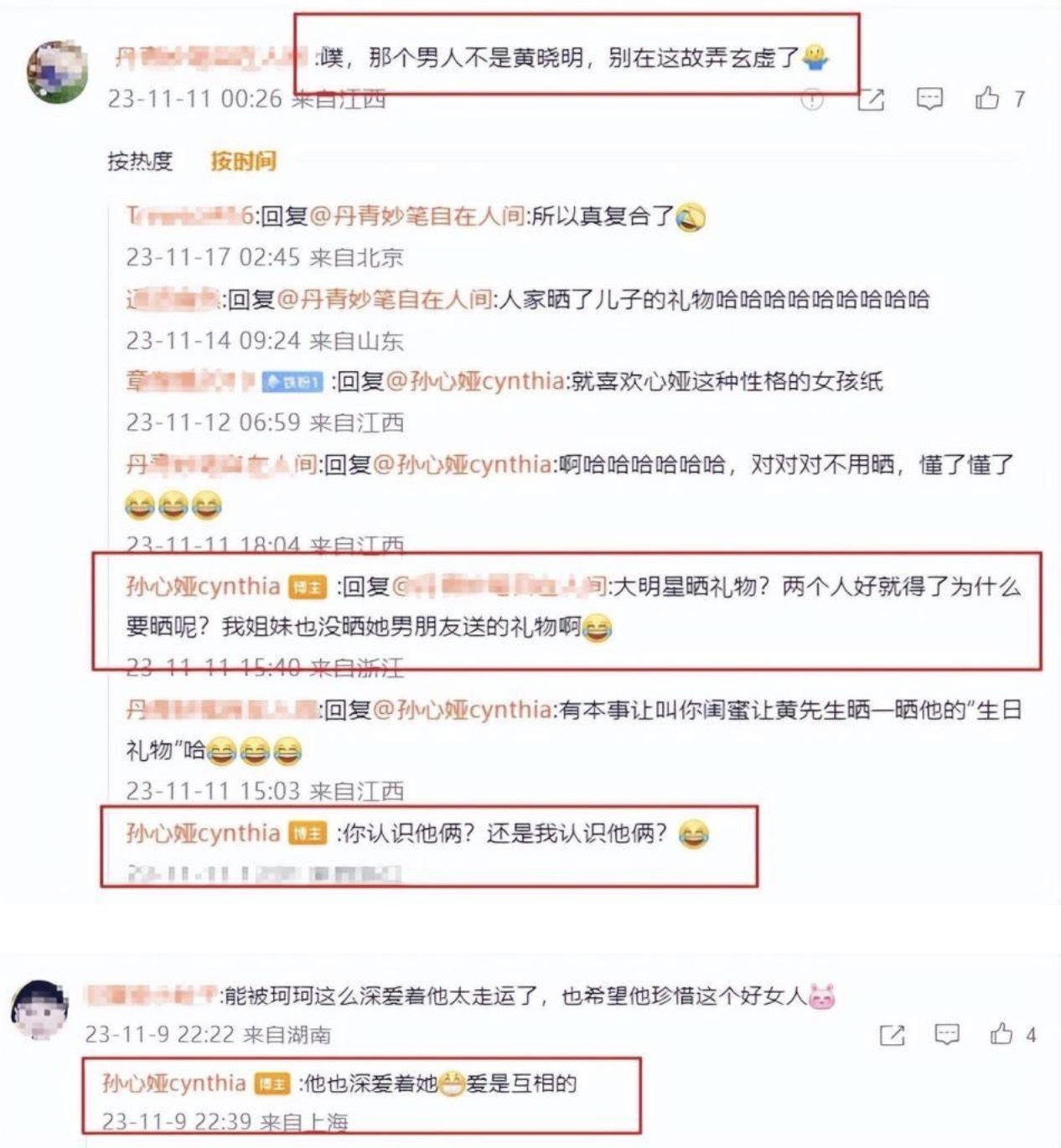This screenshot has width=1061, height=1148.
Task: Sort replies by 按时间
Action: [x=243, y=161]
